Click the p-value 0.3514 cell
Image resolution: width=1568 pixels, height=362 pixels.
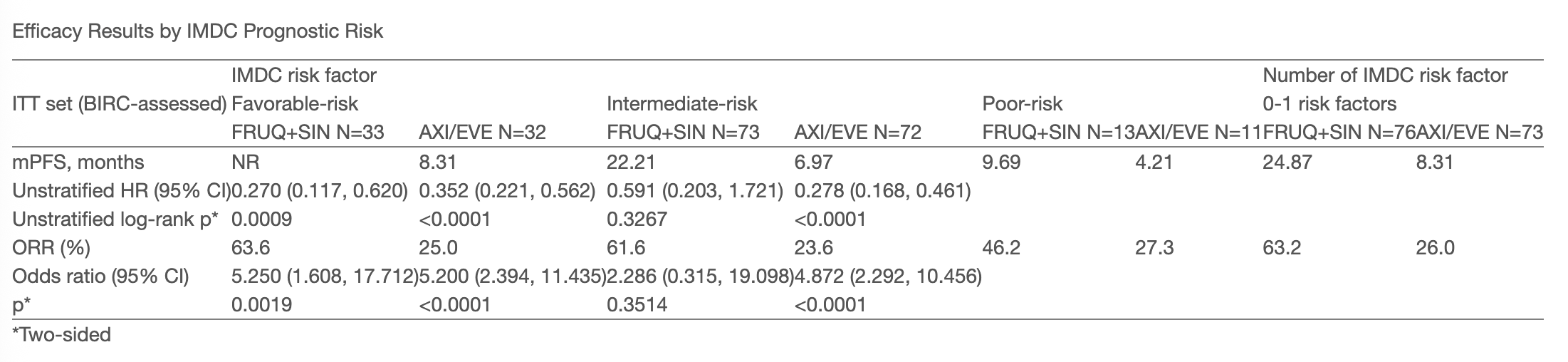point(637,305)
